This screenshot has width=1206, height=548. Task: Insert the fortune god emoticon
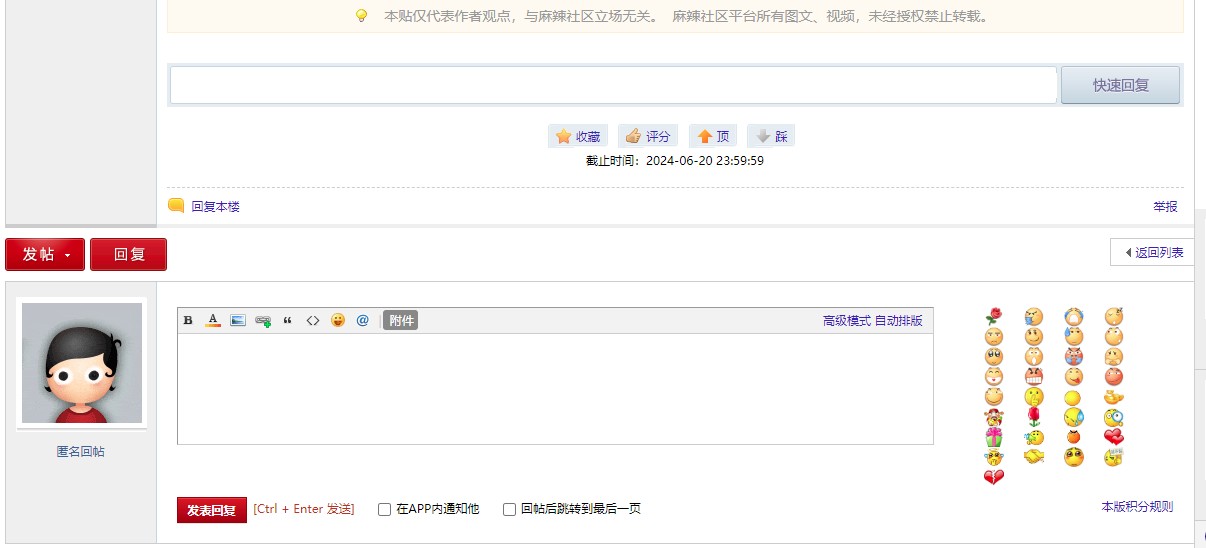click(994, 417)
